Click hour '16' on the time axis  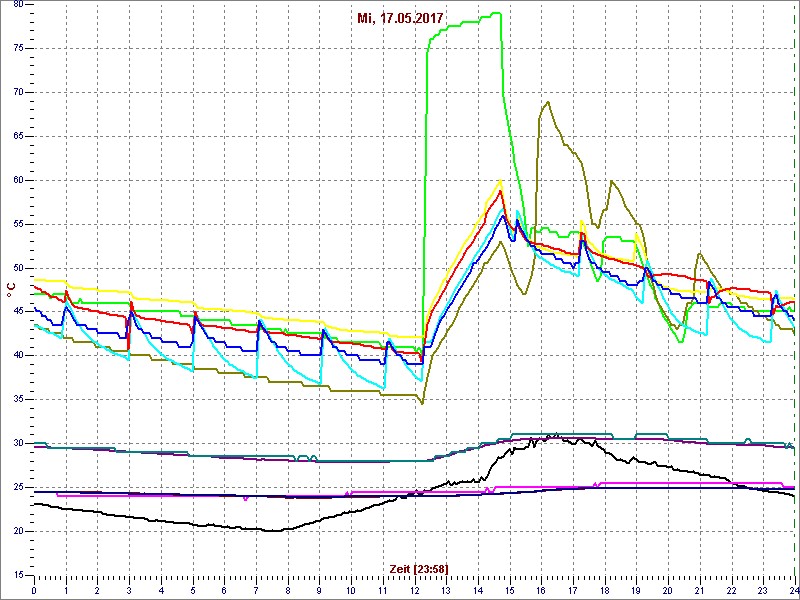click(541, 590)
